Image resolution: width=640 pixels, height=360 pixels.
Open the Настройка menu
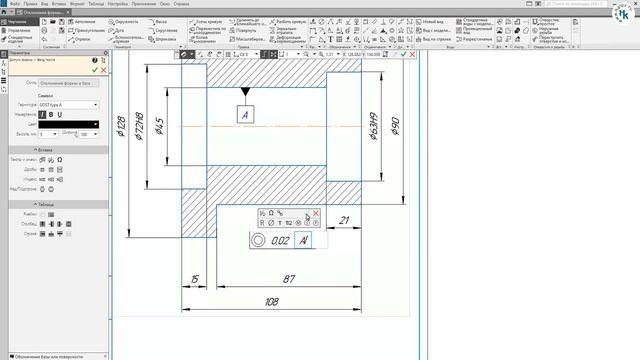pos(118,4)
